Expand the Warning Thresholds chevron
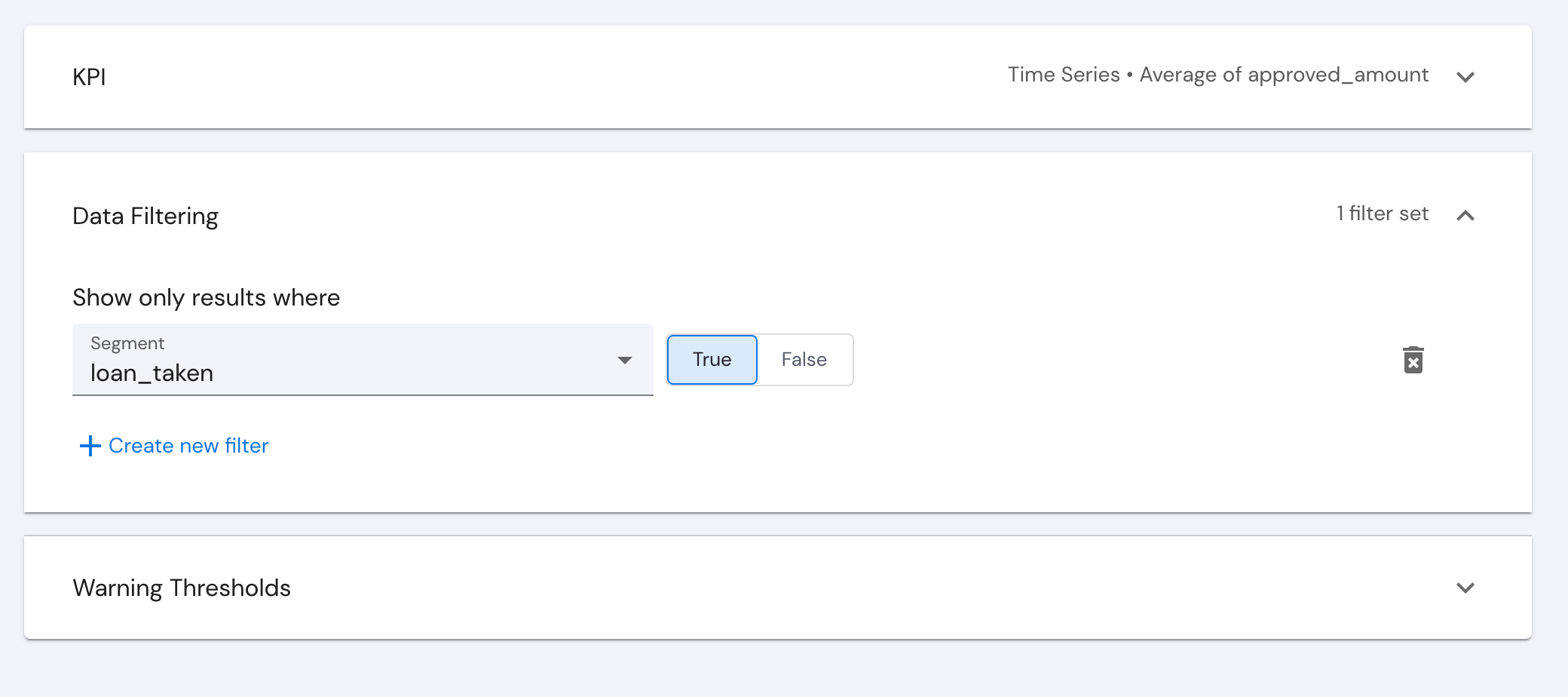 pos(1465,588)
